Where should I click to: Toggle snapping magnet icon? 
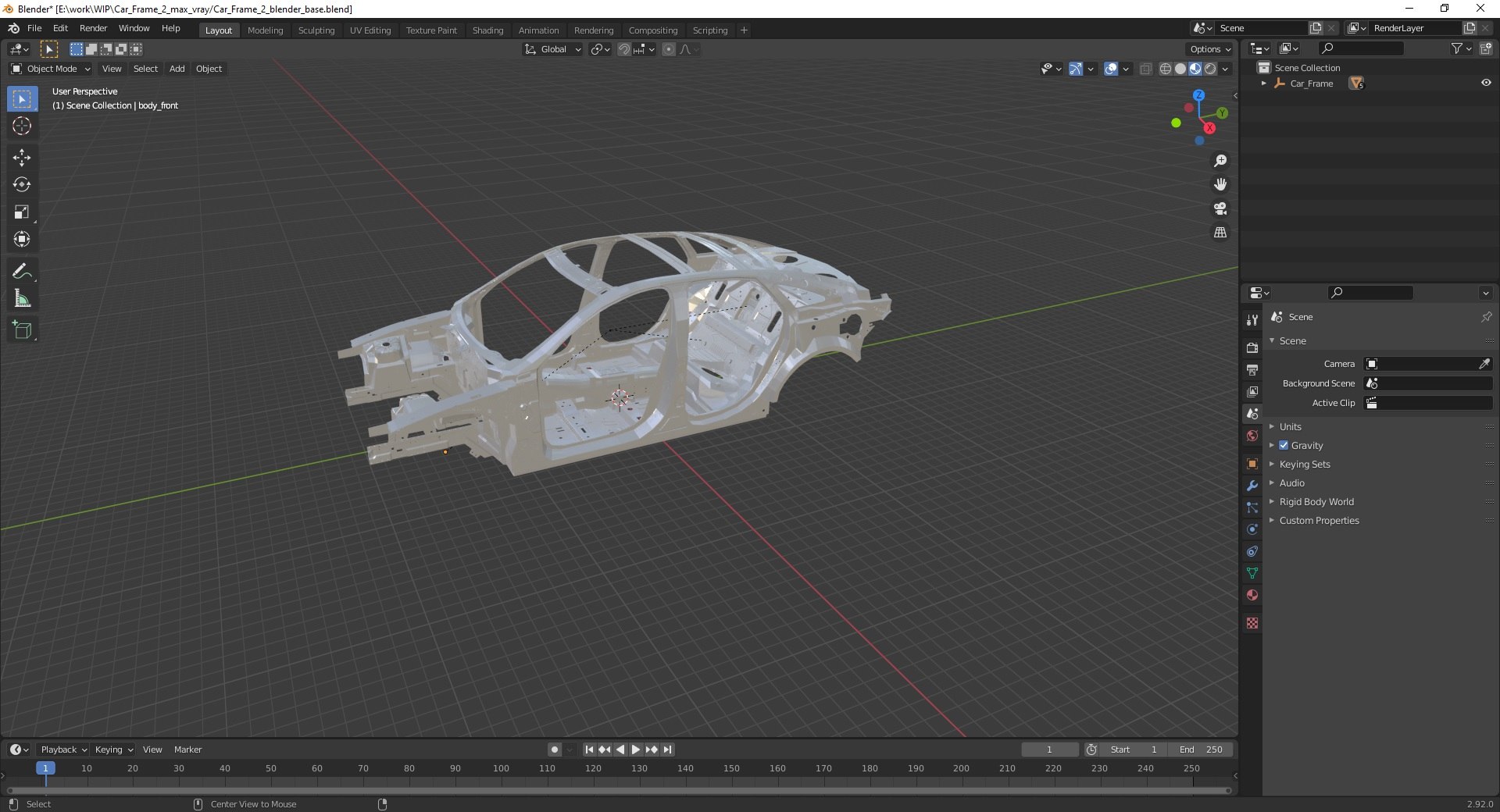coord(624,49)
